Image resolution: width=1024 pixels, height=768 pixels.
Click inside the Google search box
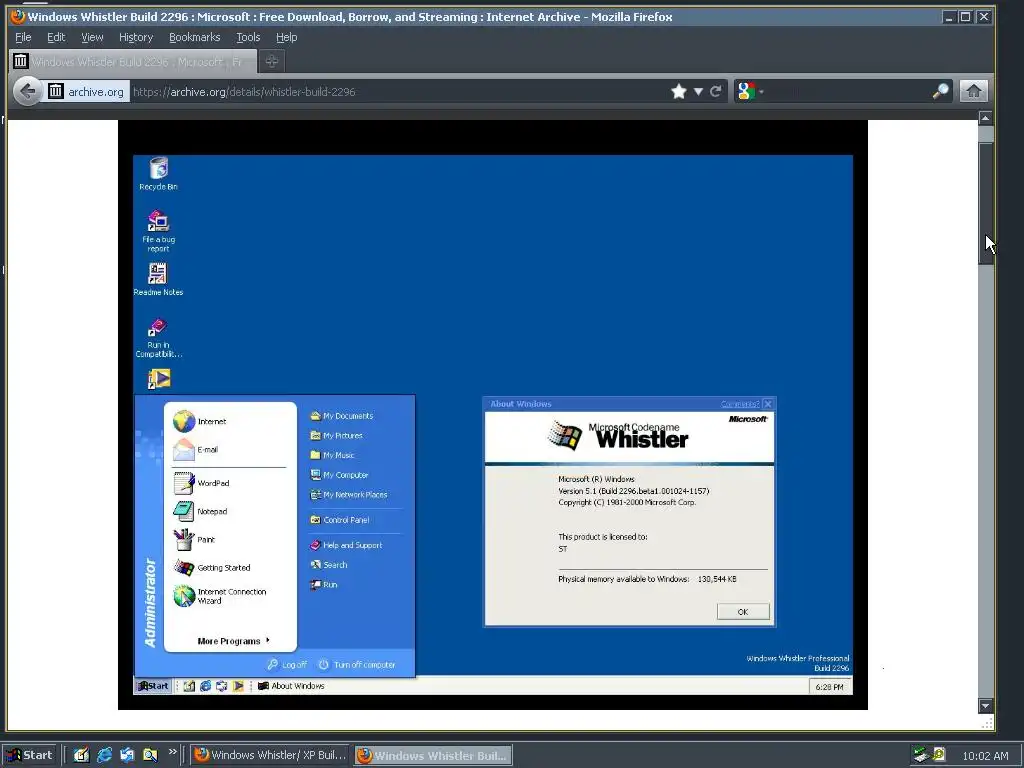[848, 91]
